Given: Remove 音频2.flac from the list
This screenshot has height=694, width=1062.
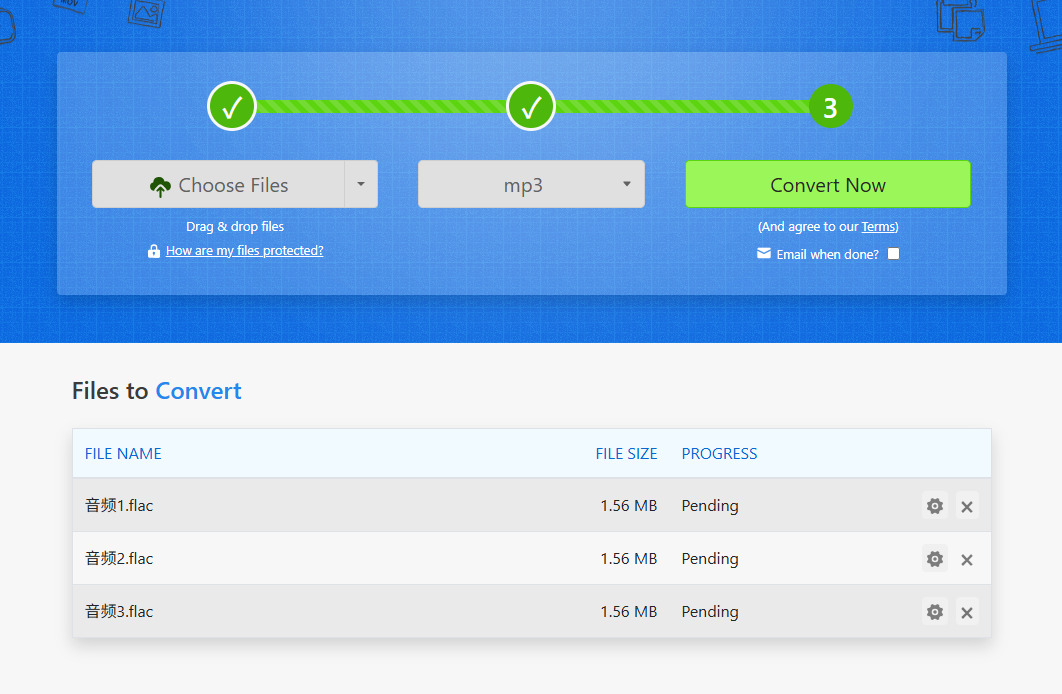Looking at the screenshot, I should 967,559.
